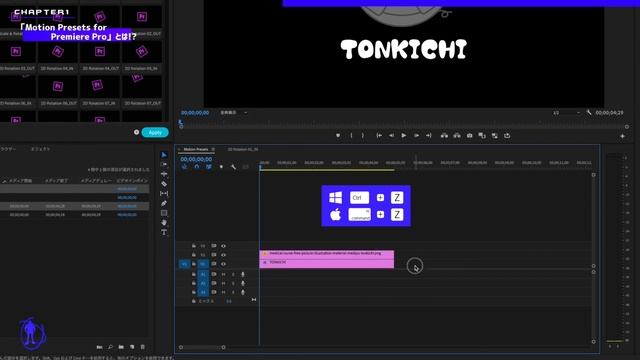640x360 pixels.
Task: Hide track V1 with eye icon
Action: [x=223, y=264]
